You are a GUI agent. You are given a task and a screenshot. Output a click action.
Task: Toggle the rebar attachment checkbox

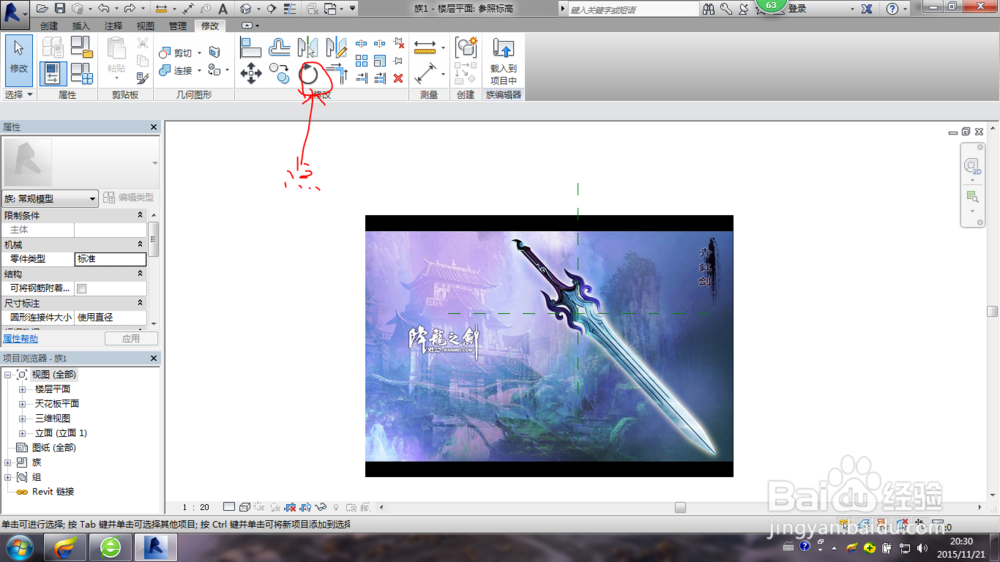point(82,289)
